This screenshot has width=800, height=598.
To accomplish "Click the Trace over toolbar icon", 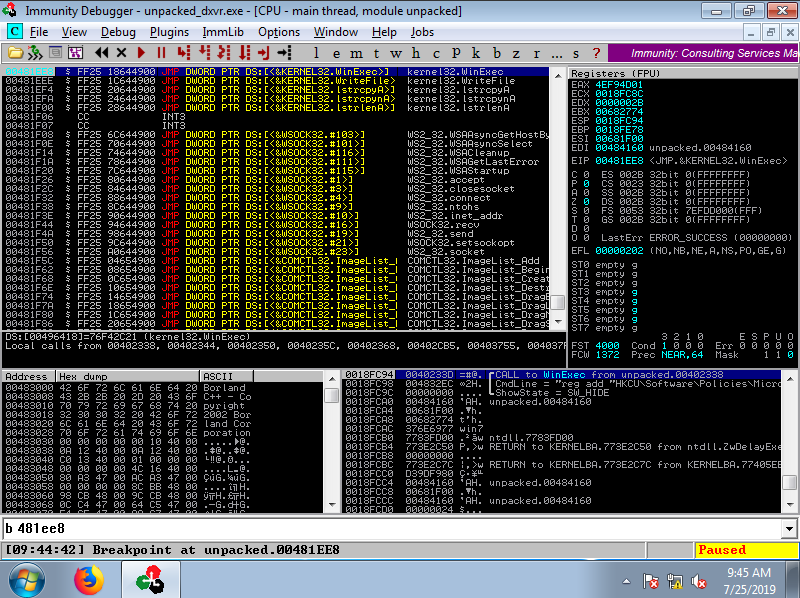I will (245, 53).
